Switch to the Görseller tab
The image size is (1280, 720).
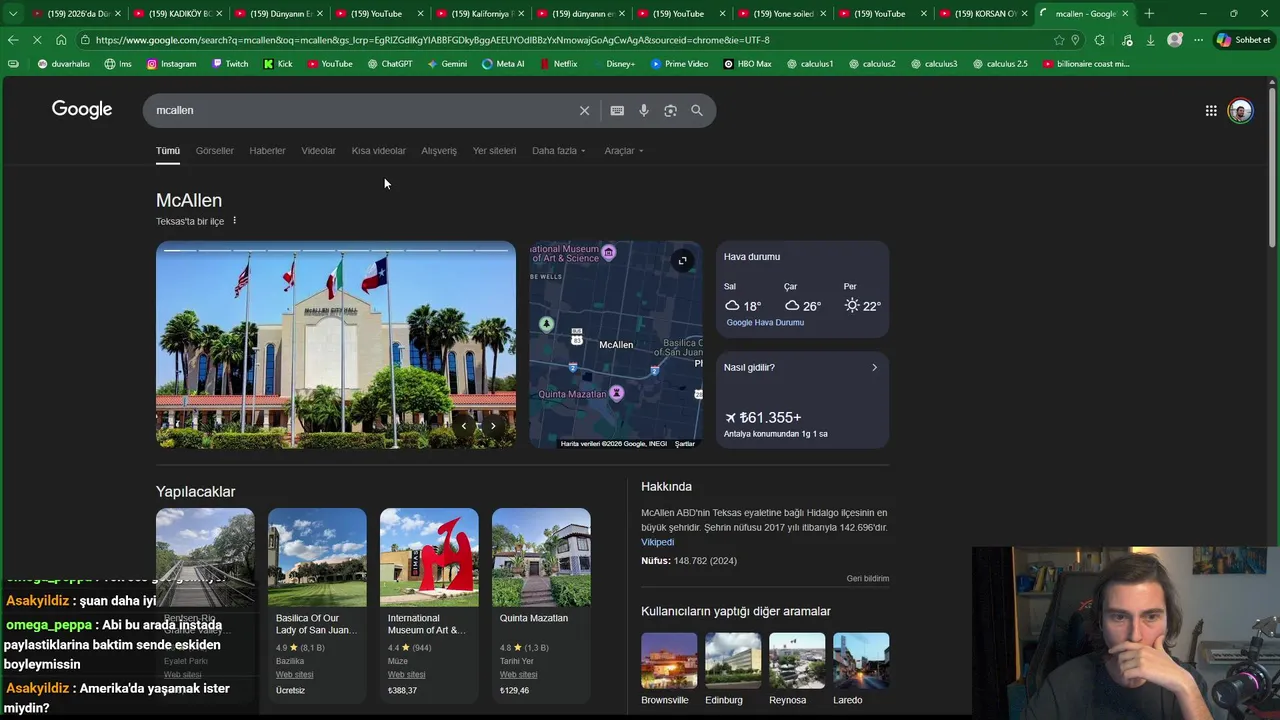(x=215, y=151)
